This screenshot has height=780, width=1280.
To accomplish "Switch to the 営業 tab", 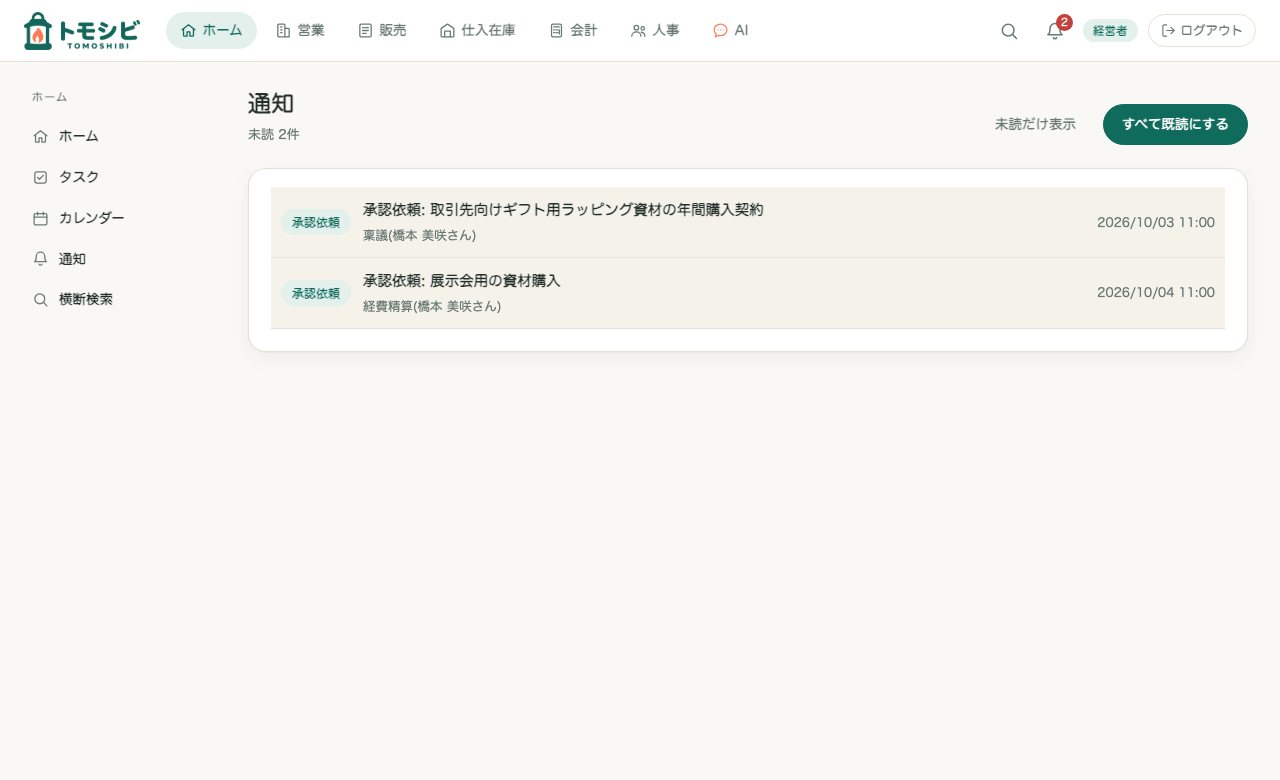I will pos(300,31).
